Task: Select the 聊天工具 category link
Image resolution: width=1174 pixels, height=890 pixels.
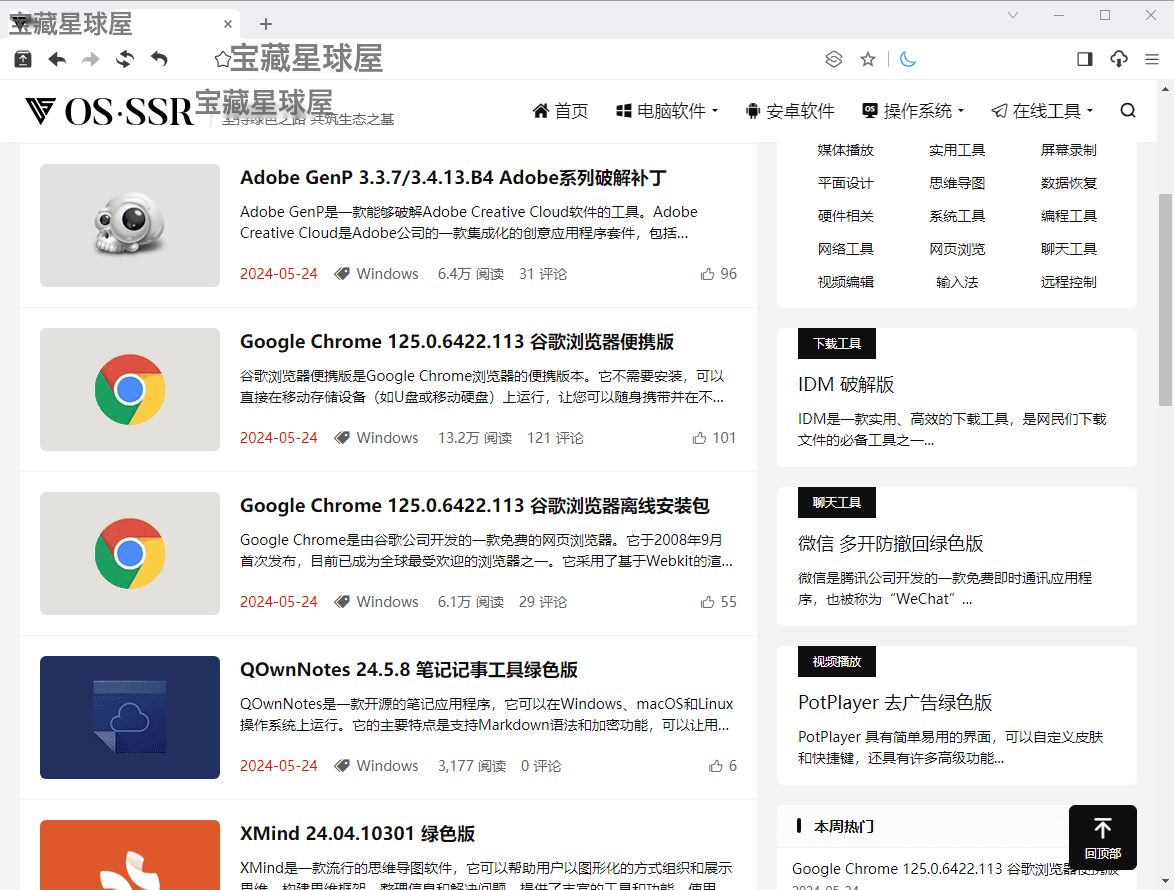Action: tap(1068, 249)
